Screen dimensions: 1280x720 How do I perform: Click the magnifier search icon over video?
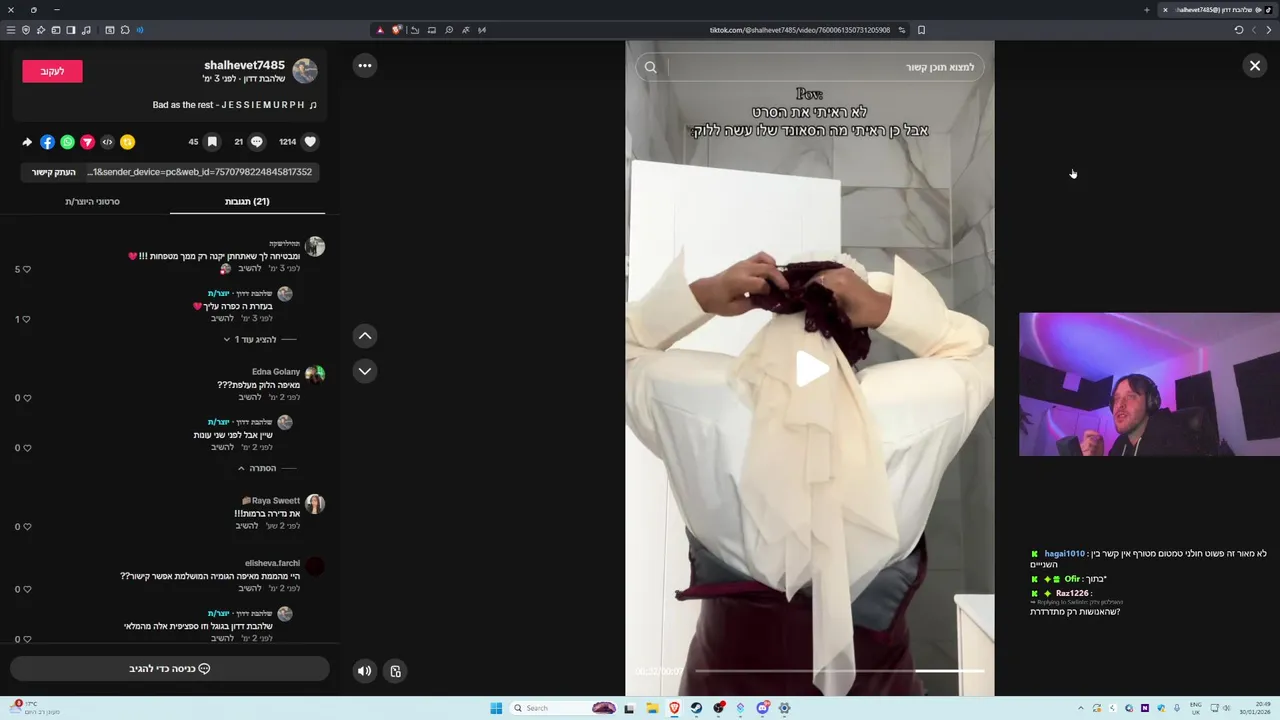pos(651,67)
